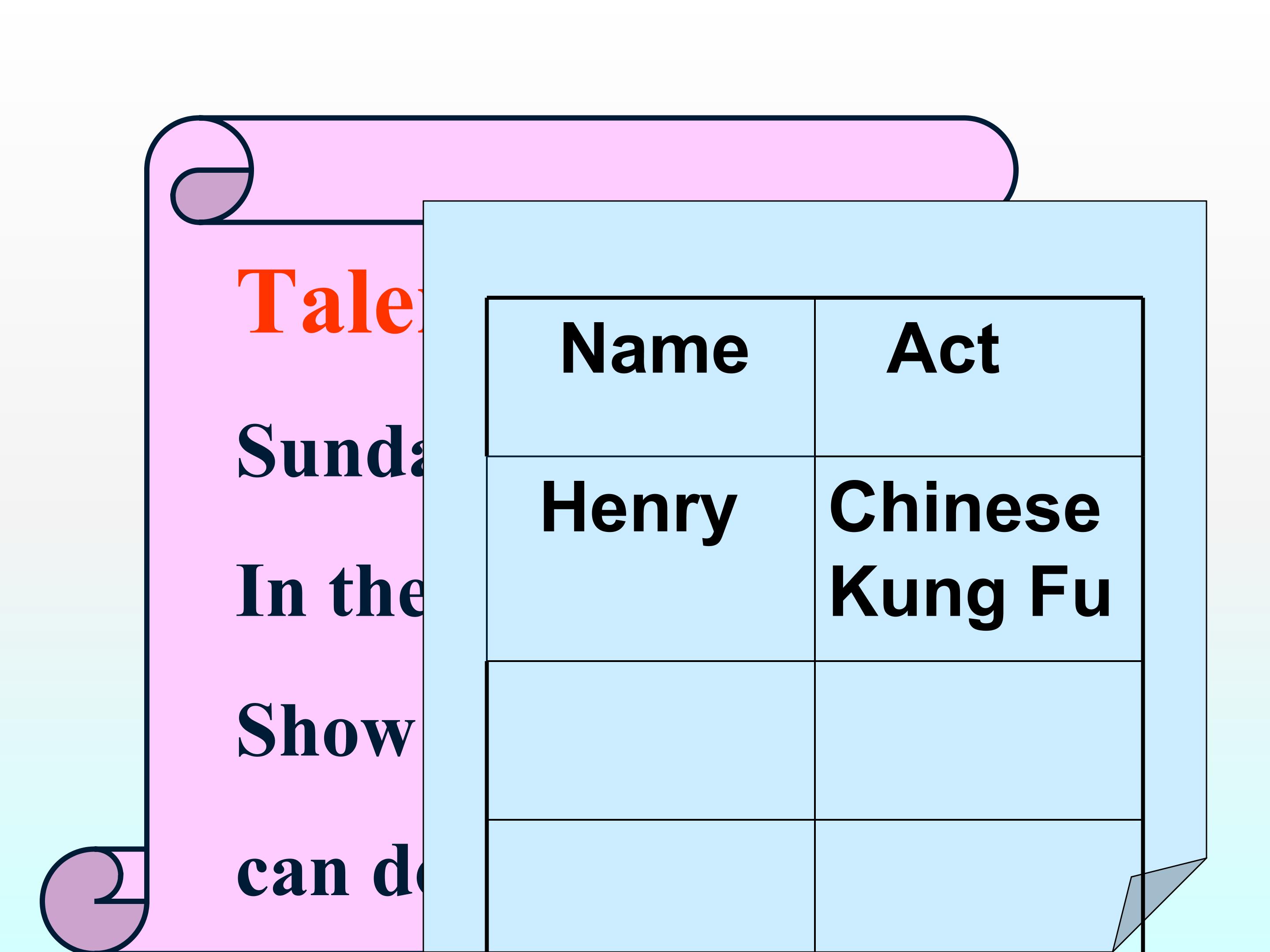This screenshot has width=1270, height=952.
Task: Click the empty cell directly below "Henry"
Action: tap(650, 740)
